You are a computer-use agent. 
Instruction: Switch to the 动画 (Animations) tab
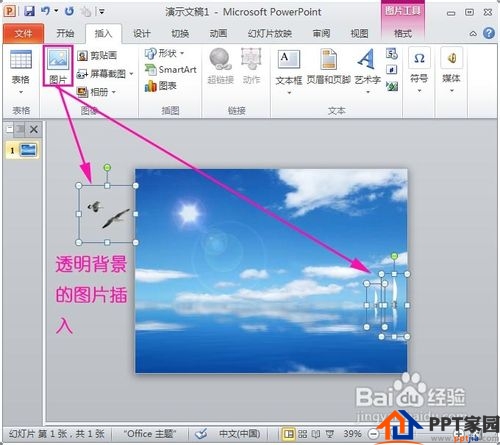(218, 33)
